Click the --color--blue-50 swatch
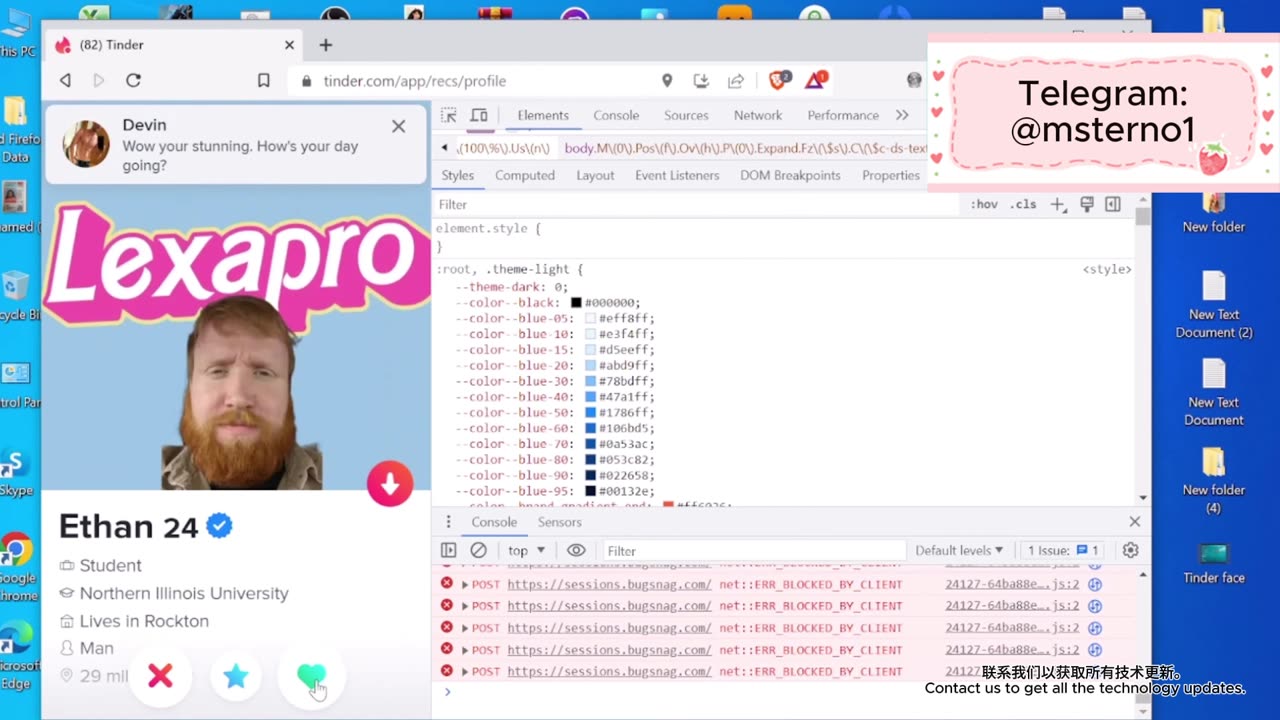 point(590,413)
